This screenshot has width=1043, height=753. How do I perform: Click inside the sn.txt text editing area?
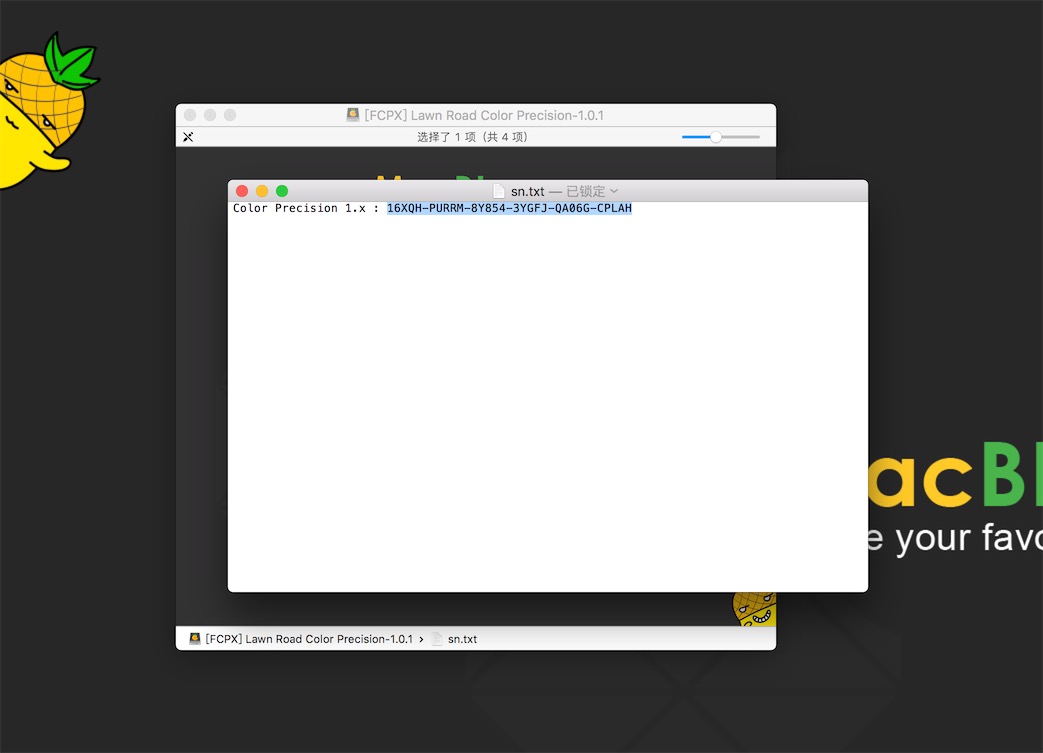coord(547,399)
